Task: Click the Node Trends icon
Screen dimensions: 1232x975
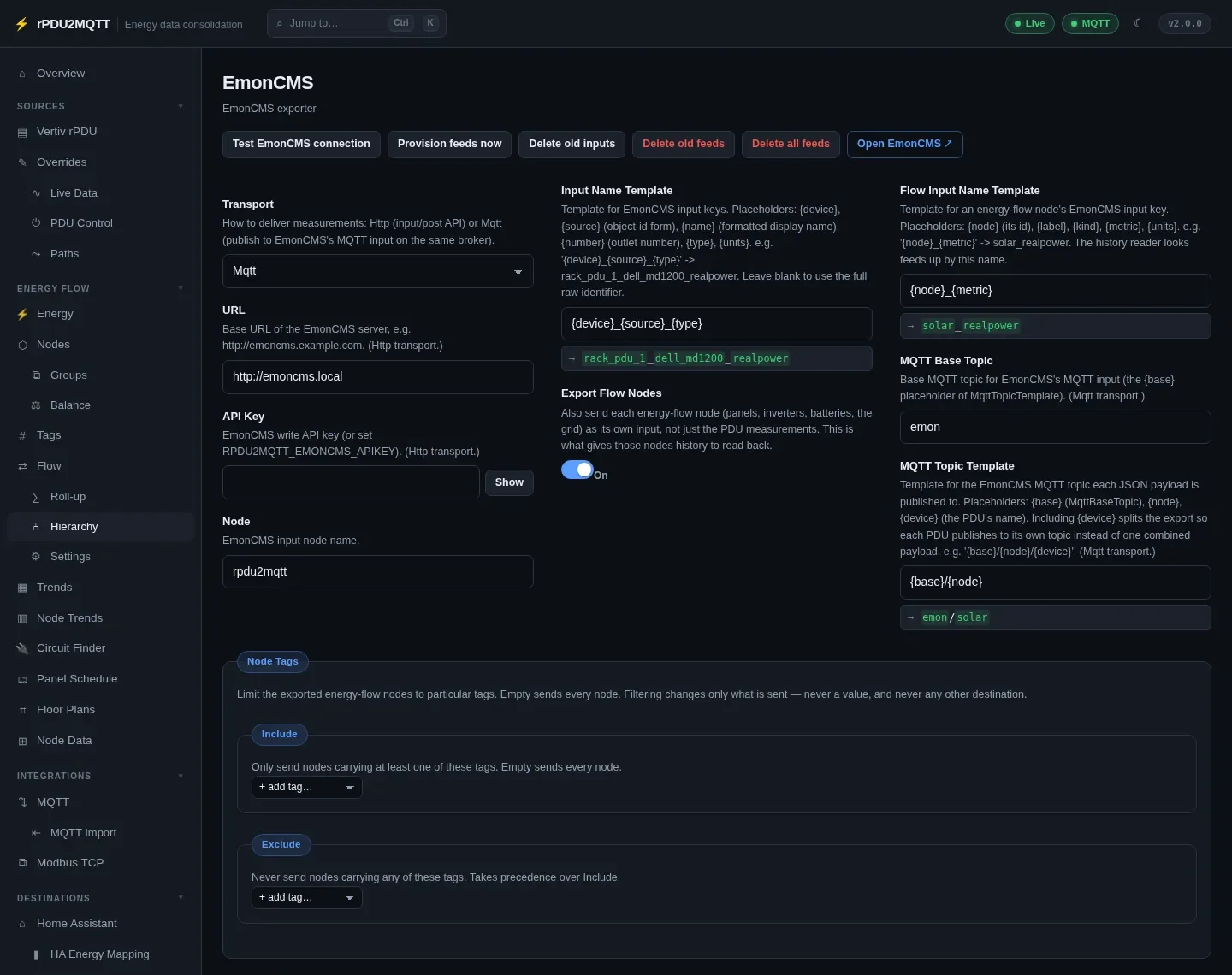Action: click(x=22, y=618)
